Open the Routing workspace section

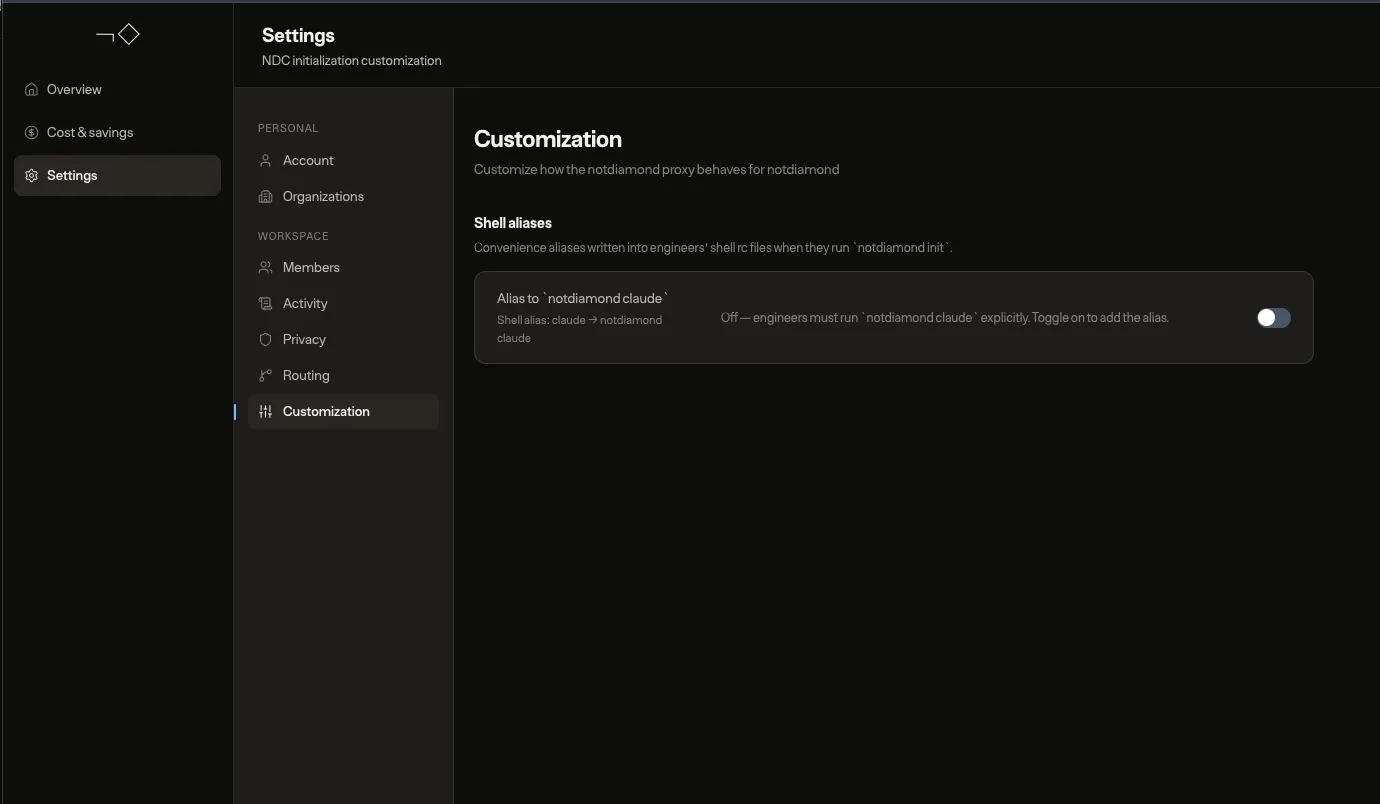coord(343,375)
